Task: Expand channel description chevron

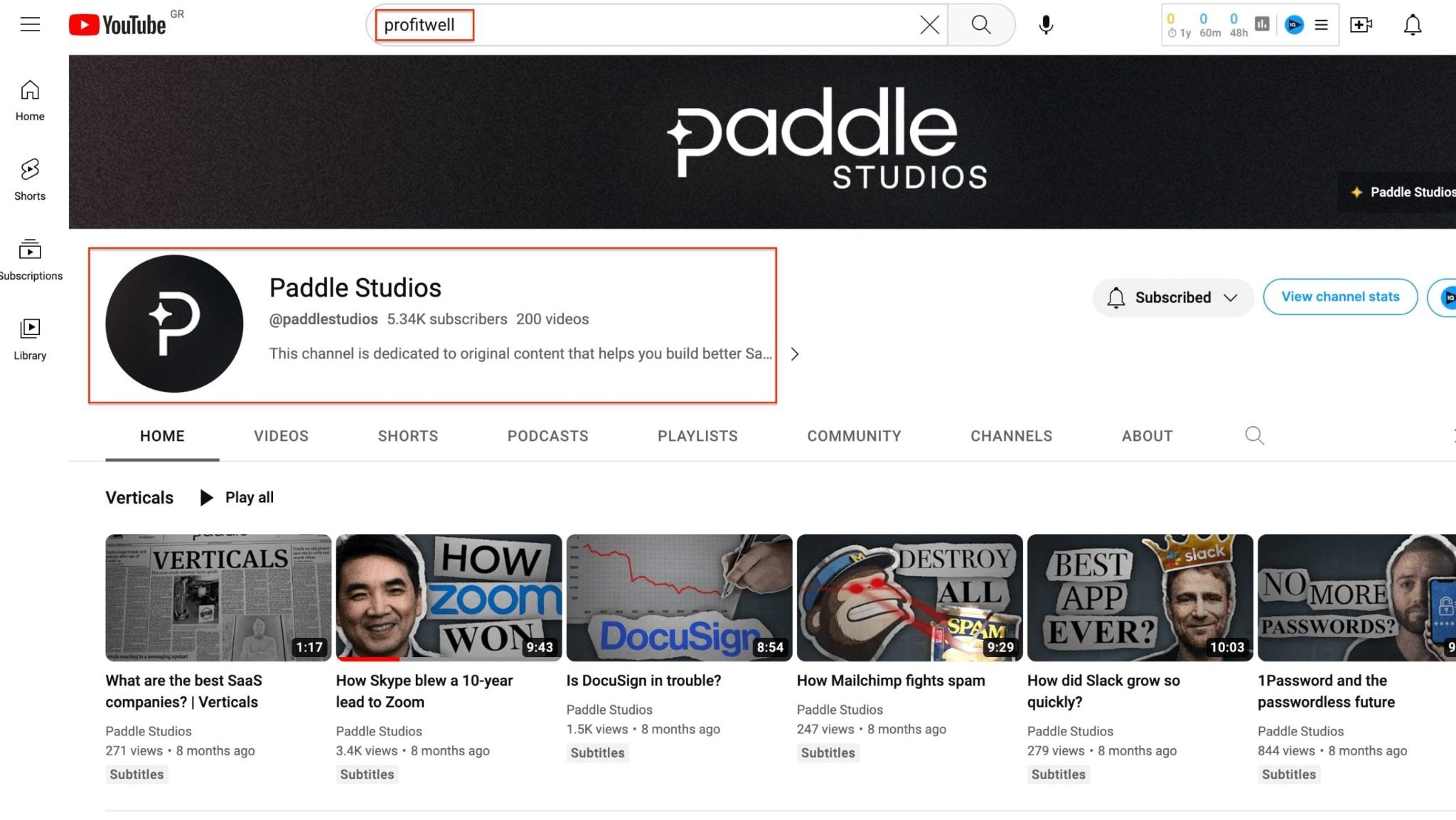Action: 795,353
